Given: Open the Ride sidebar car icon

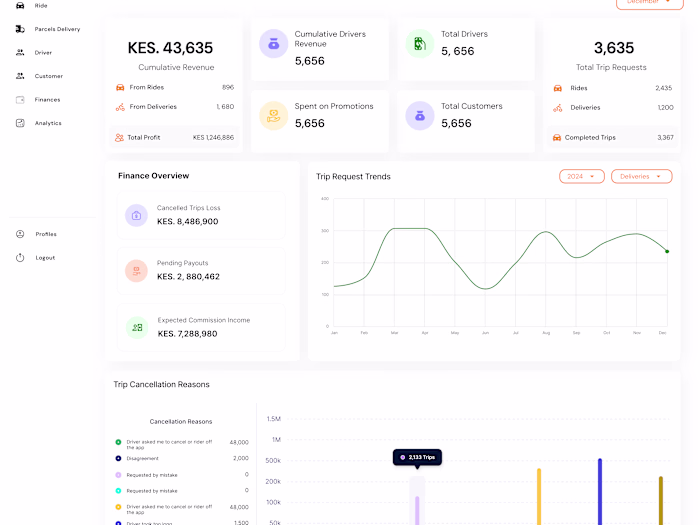Looking at the screenshot, I should [x=20, y=5].
